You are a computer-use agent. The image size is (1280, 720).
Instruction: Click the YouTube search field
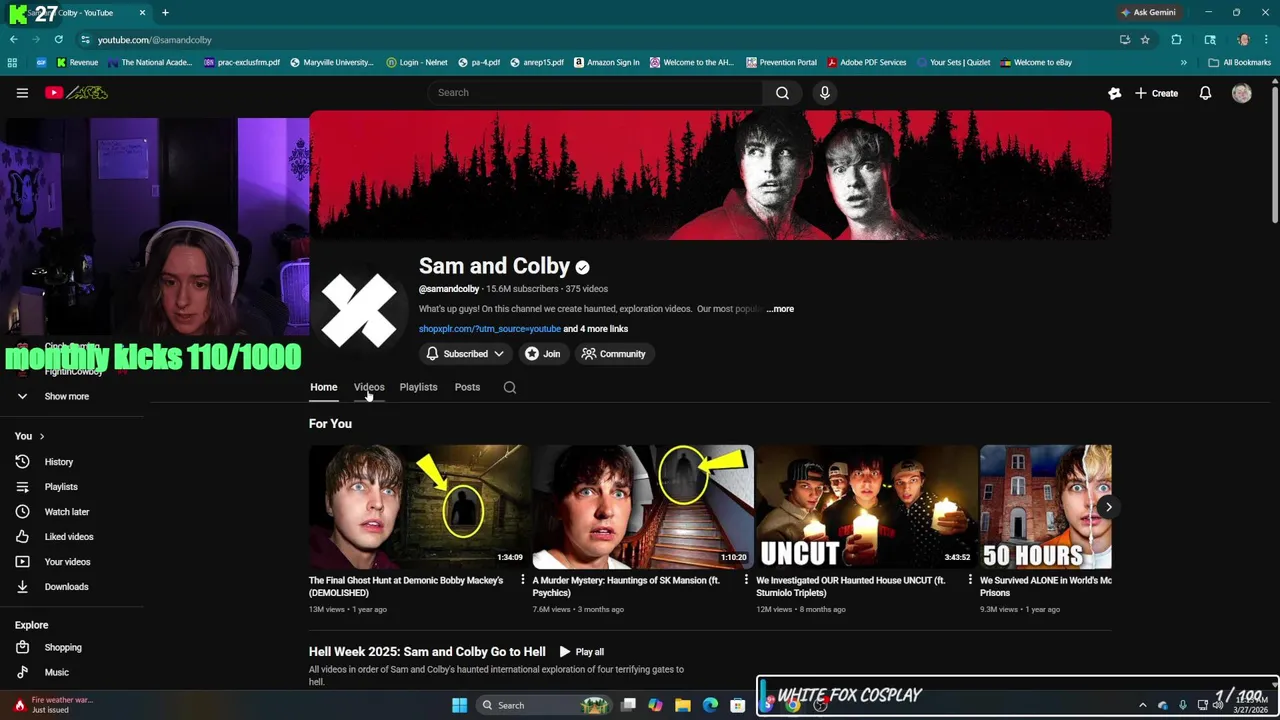pyautogui.click(x=595, y=93)
